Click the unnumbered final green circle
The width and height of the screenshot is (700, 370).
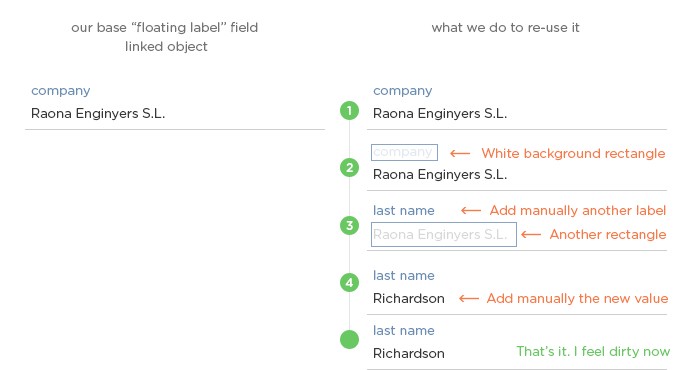[349, 339]
